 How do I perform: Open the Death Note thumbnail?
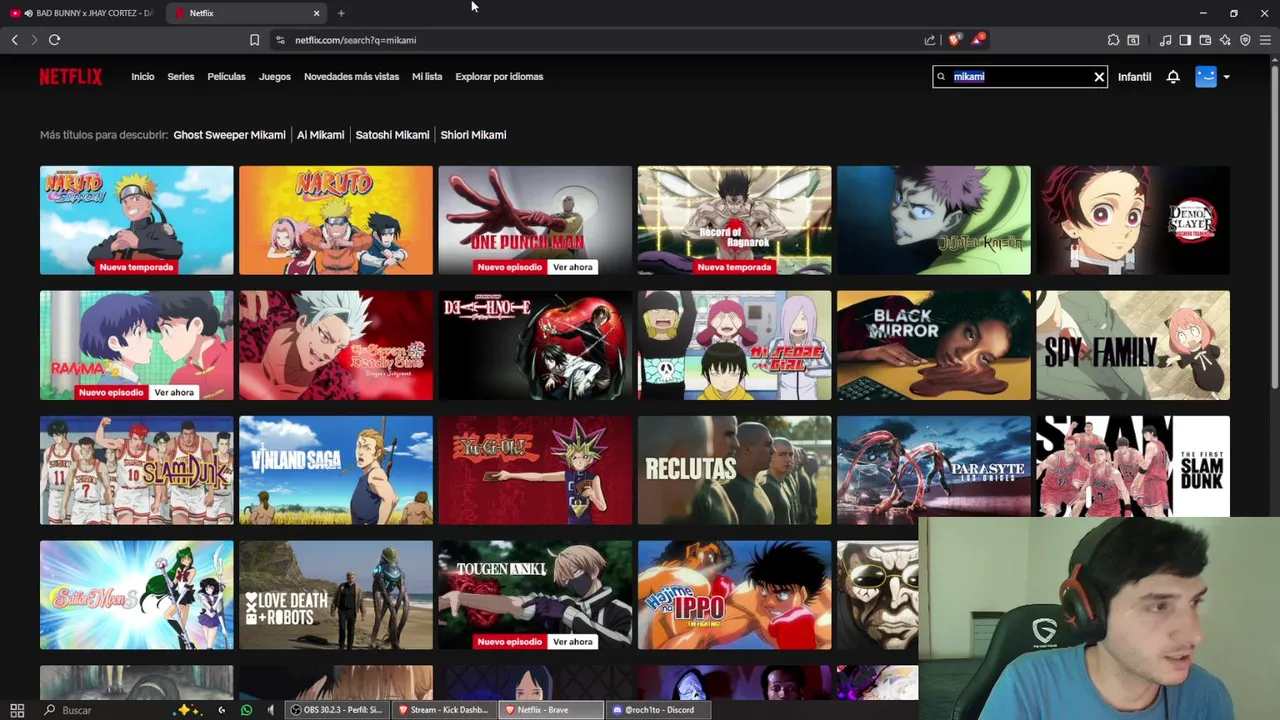pos(535,345)
